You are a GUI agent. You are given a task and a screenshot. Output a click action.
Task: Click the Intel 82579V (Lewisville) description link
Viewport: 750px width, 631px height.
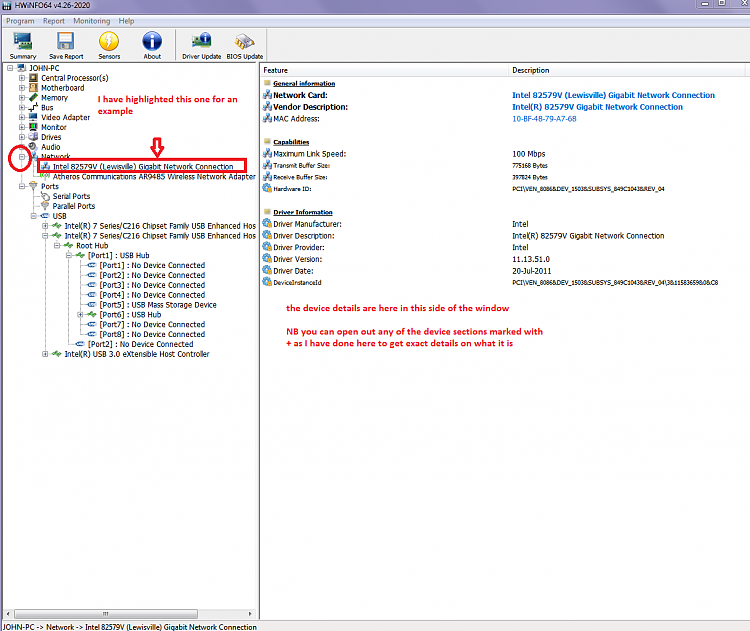(x=613, y=95)
